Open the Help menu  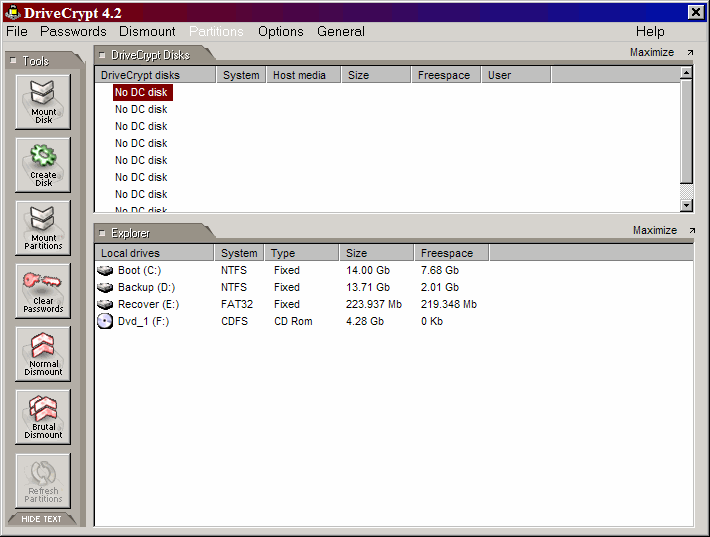[650, 31]
